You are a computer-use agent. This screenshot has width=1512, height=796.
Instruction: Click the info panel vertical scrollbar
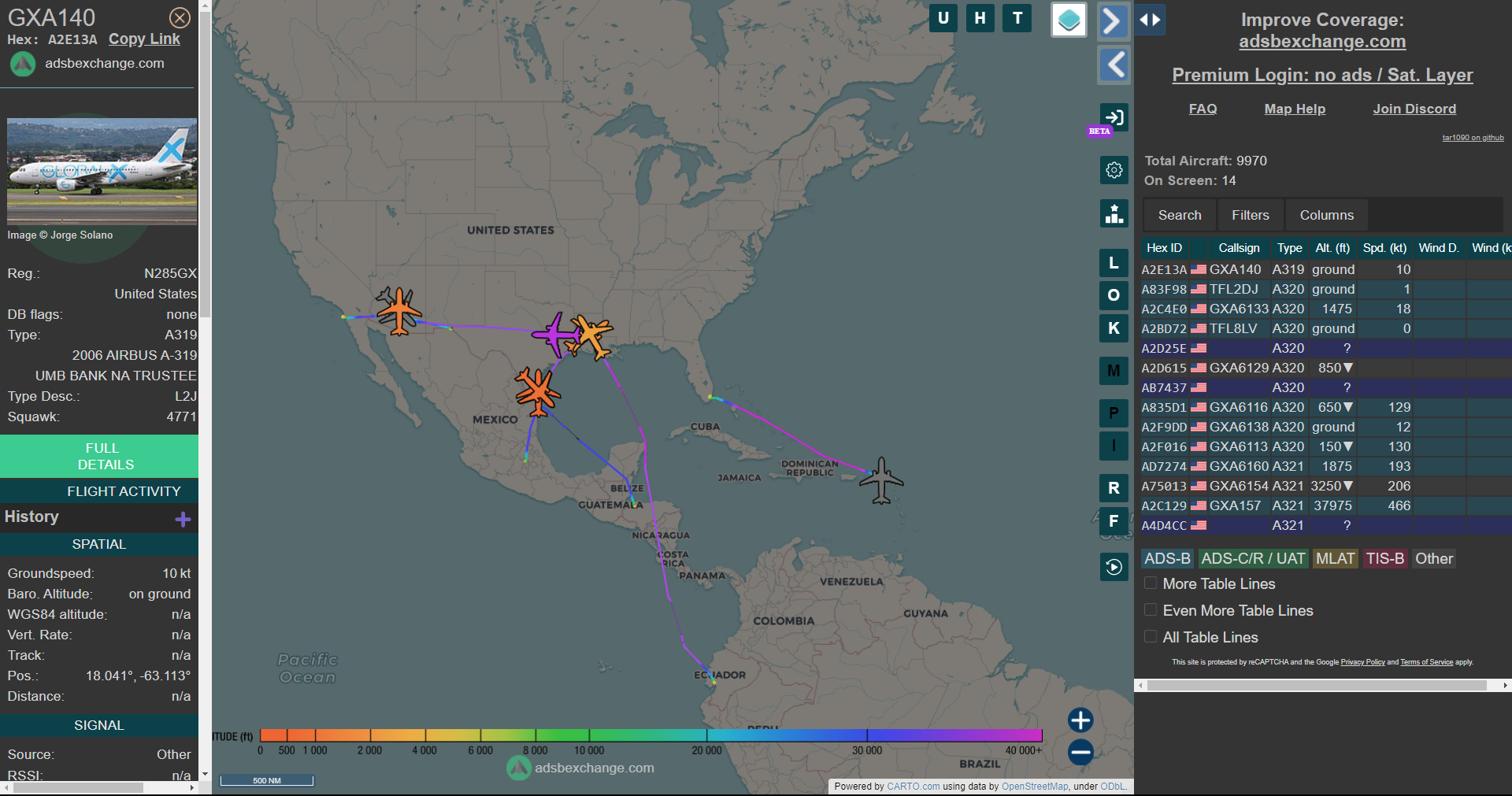click(205, 165)
